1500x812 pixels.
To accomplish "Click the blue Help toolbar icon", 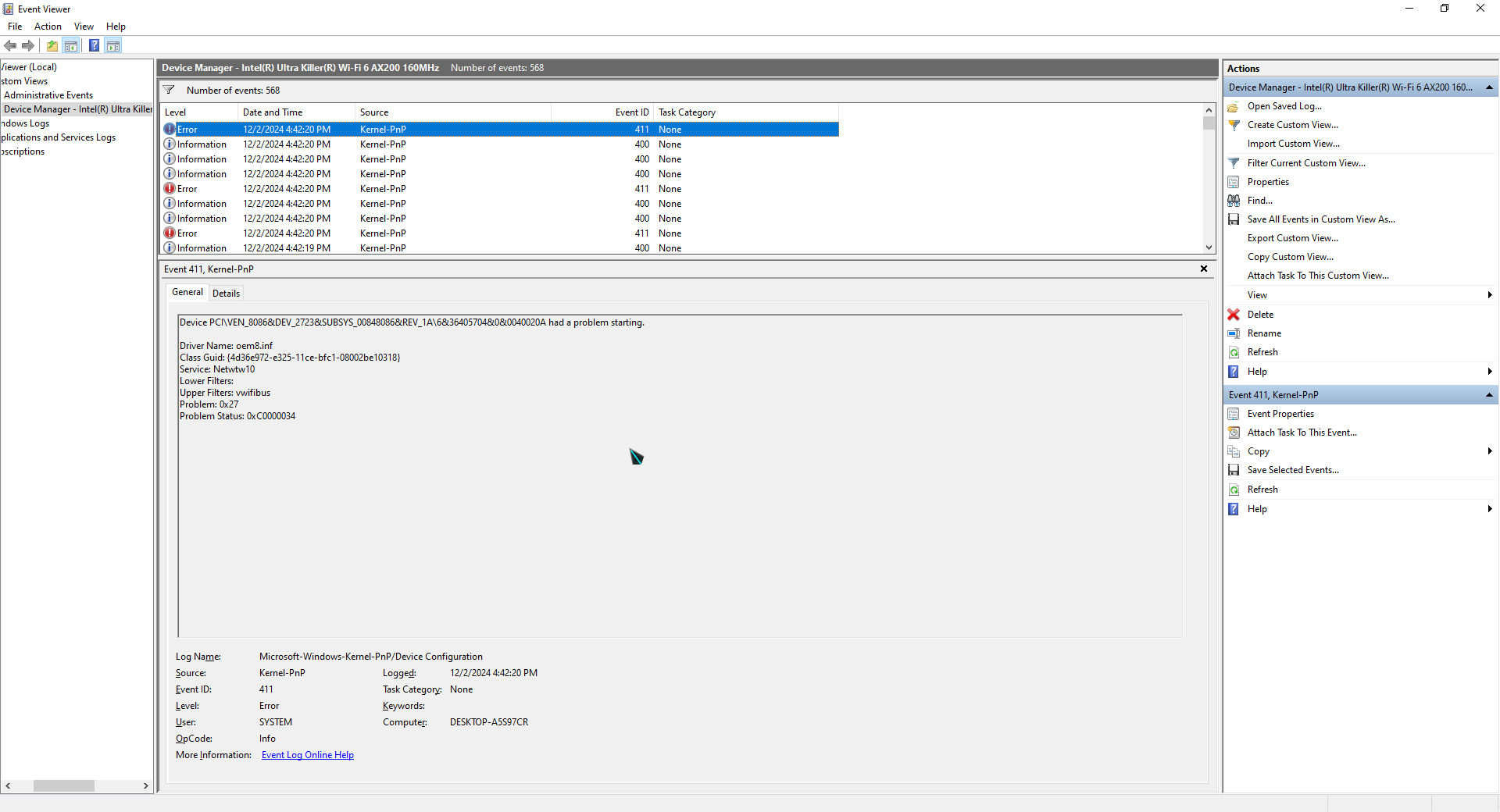I will click(94, 46).
